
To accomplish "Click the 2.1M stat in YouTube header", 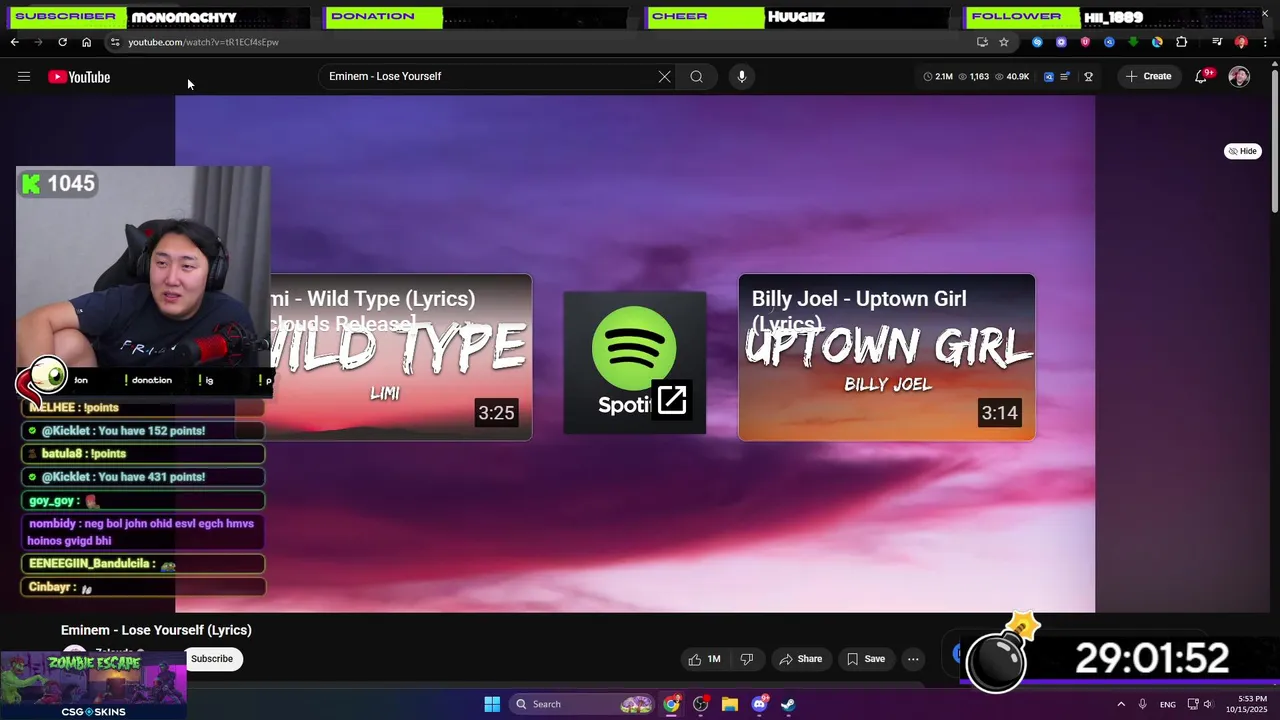I will 938,76.
